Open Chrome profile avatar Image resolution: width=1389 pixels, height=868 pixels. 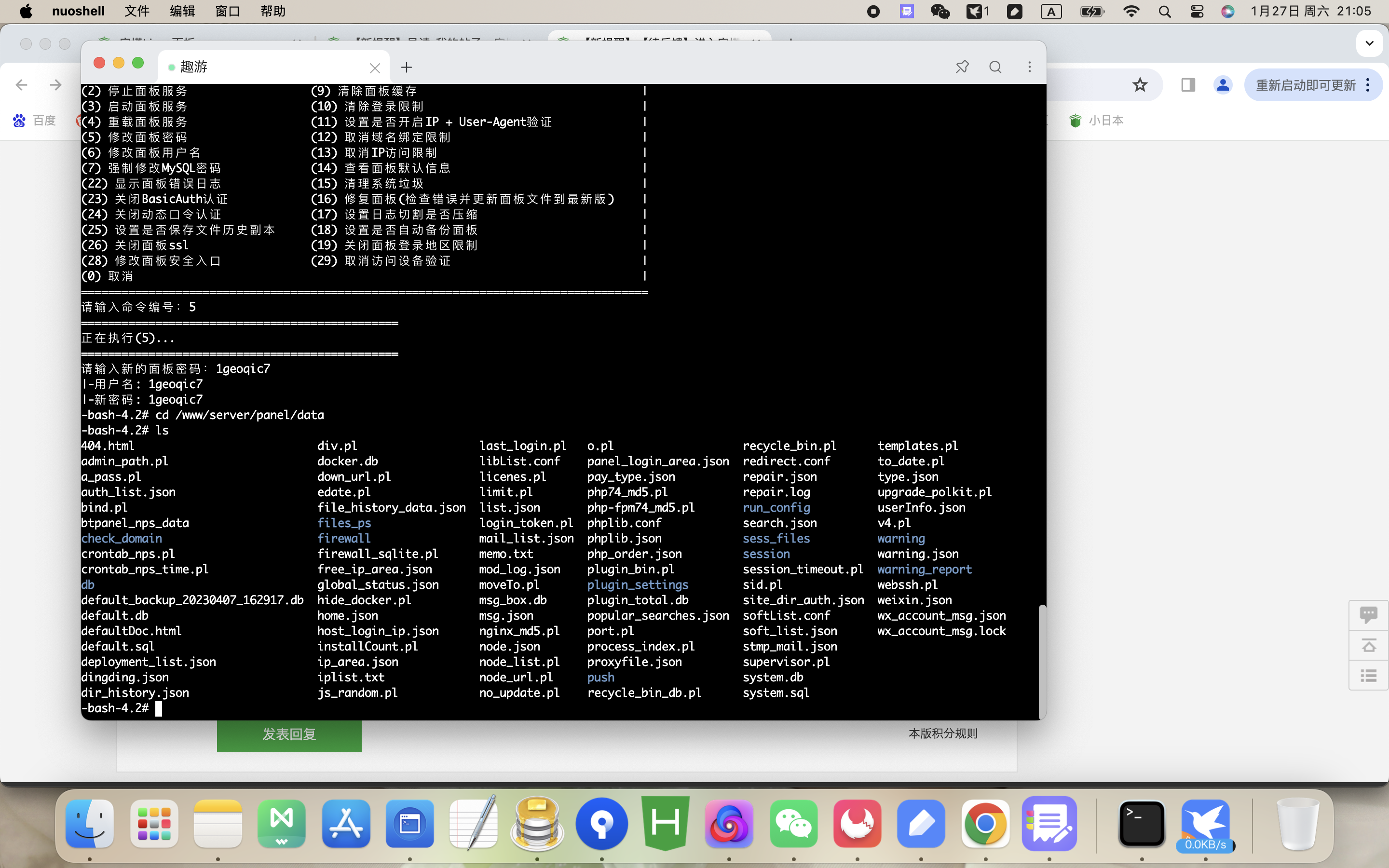point(1223,85)
